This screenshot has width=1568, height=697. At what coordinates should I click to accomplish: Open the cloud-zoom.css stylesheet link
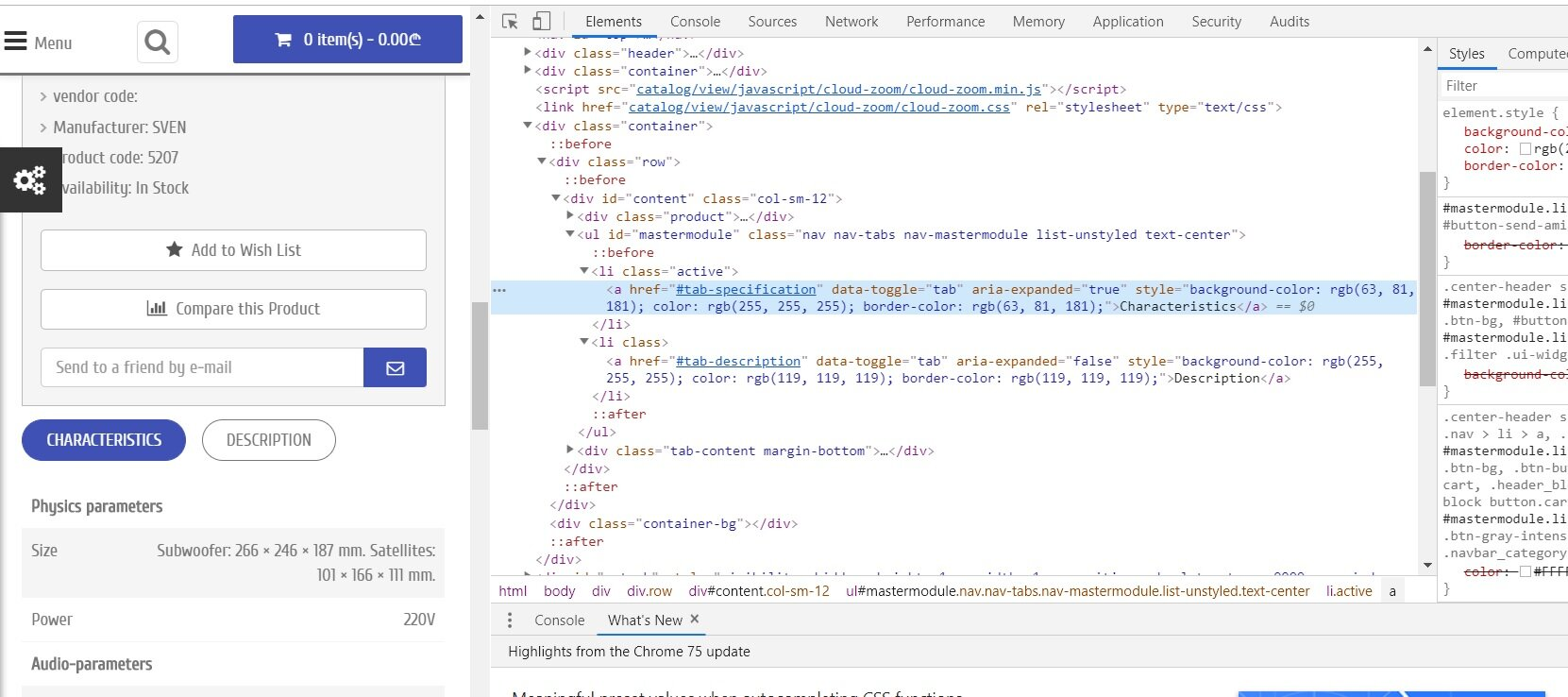coord(819,107)
